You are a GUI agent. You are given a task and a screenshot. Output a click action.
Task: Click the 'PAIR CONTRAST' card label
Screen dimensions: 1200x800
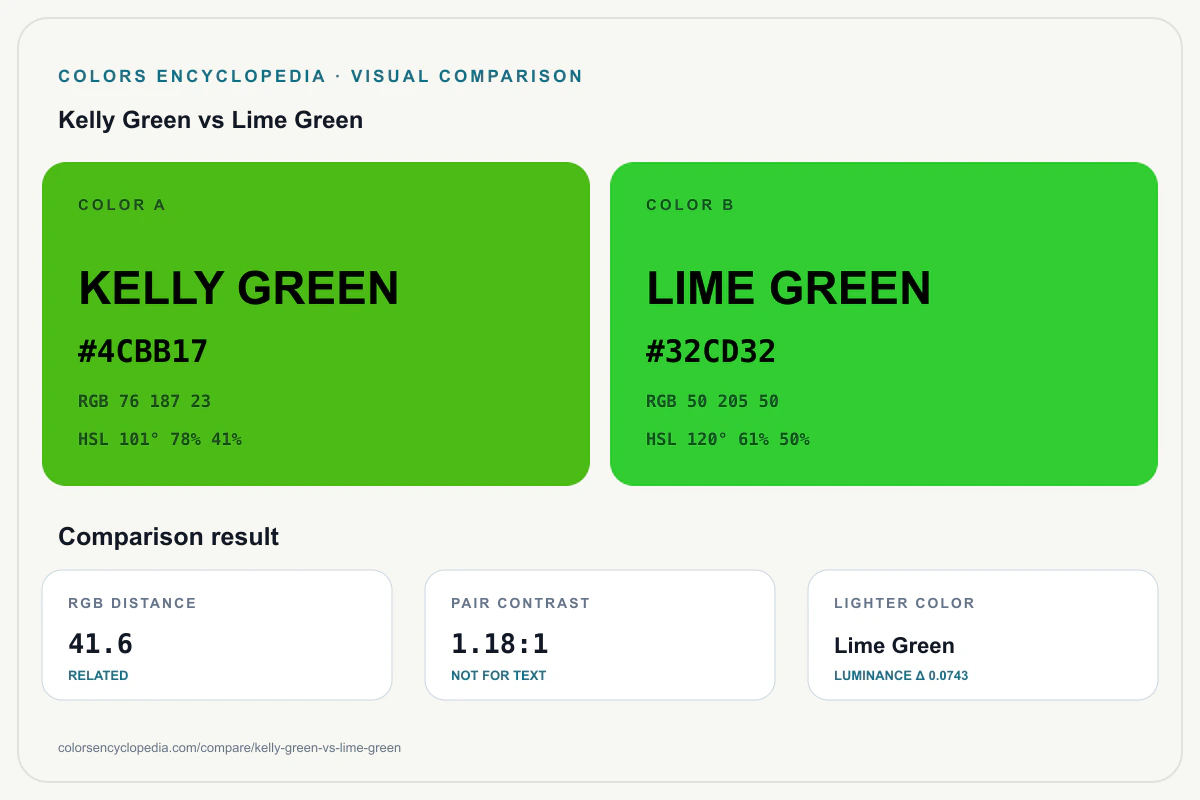point(521,603)
